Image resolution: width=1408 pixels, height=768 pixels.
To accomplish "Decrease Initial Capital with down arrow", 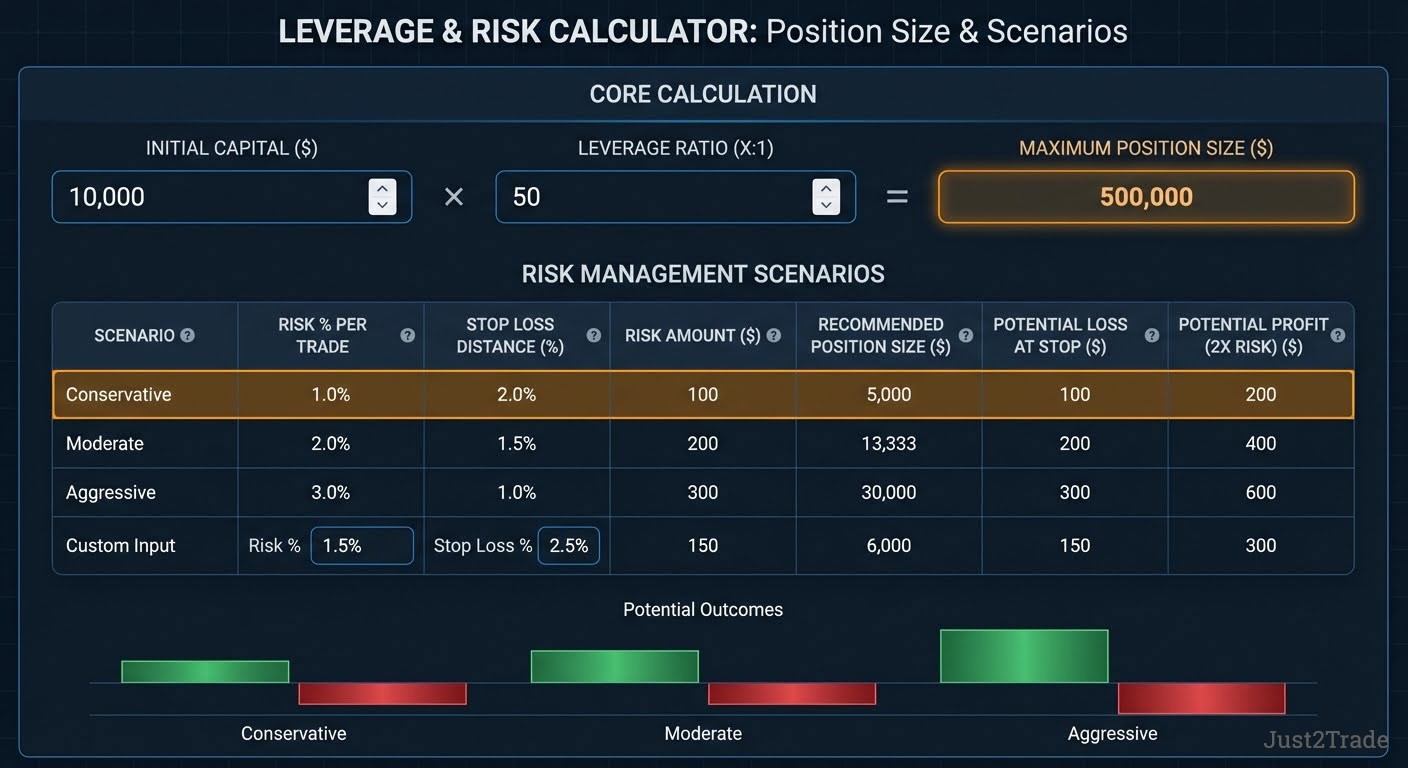I will click(x=382, y=205).
